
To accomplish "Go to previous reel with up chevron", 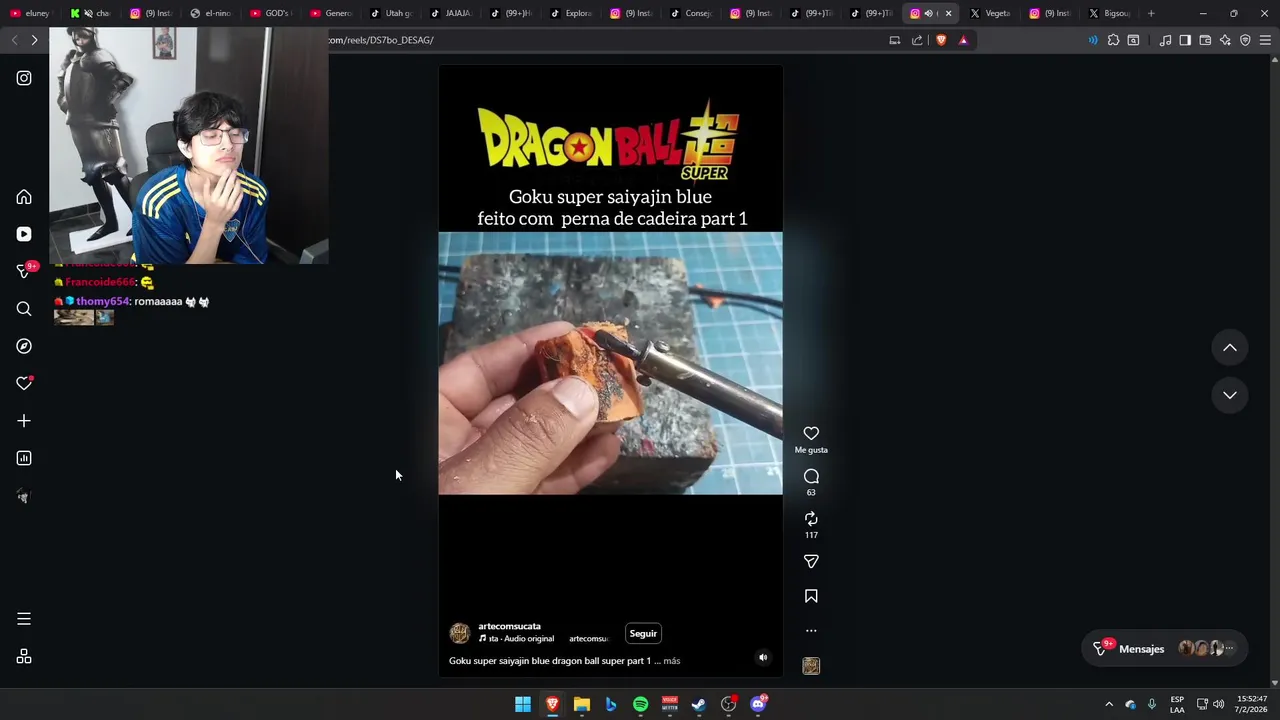I will (1230, 348).
